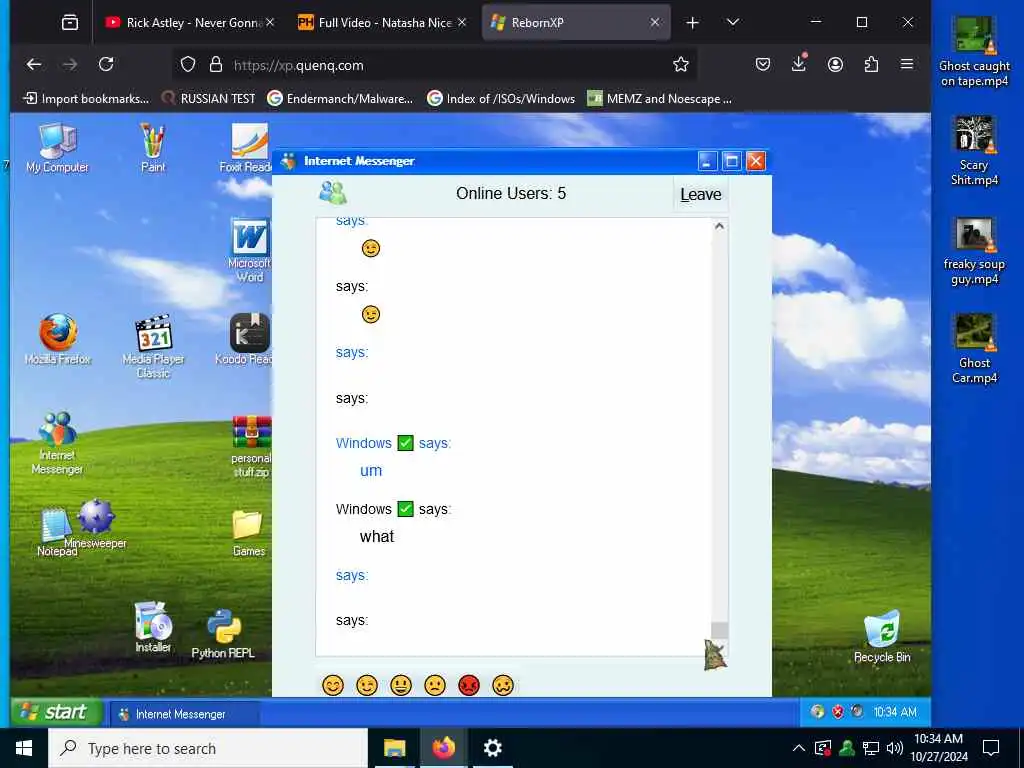Click Windows search box in taskbar

pyautogui.click(x=208, y=748)
